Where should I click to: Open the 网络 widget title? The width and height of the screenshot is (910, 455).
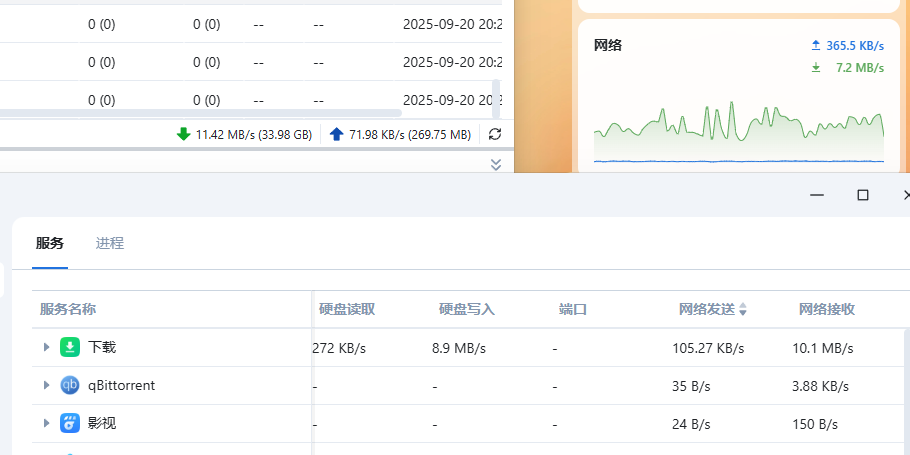pyautogui.click(x=608, y=45)
